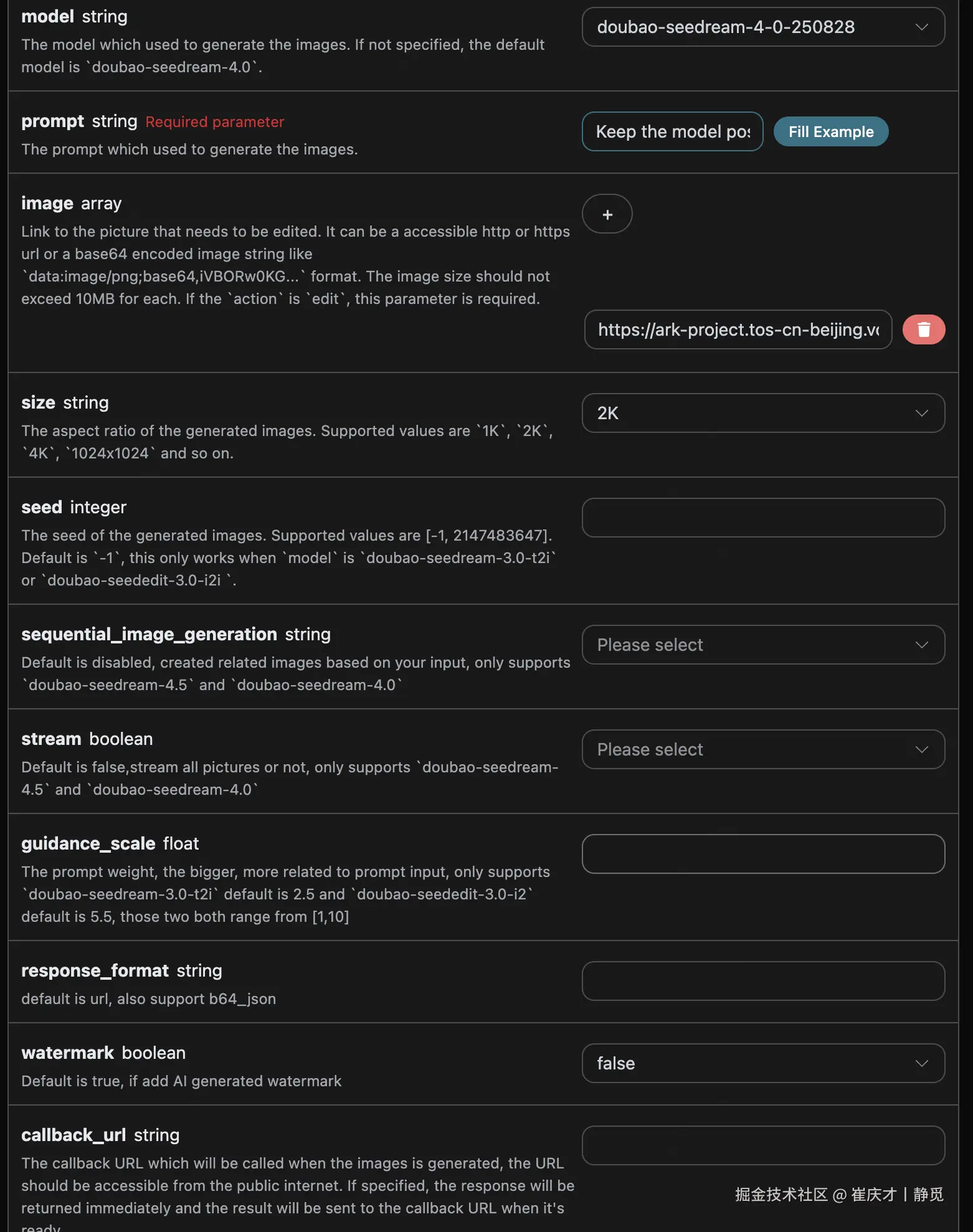
Task: Click the 'guidance_scale' parameter name
Action: coord(88,844)
